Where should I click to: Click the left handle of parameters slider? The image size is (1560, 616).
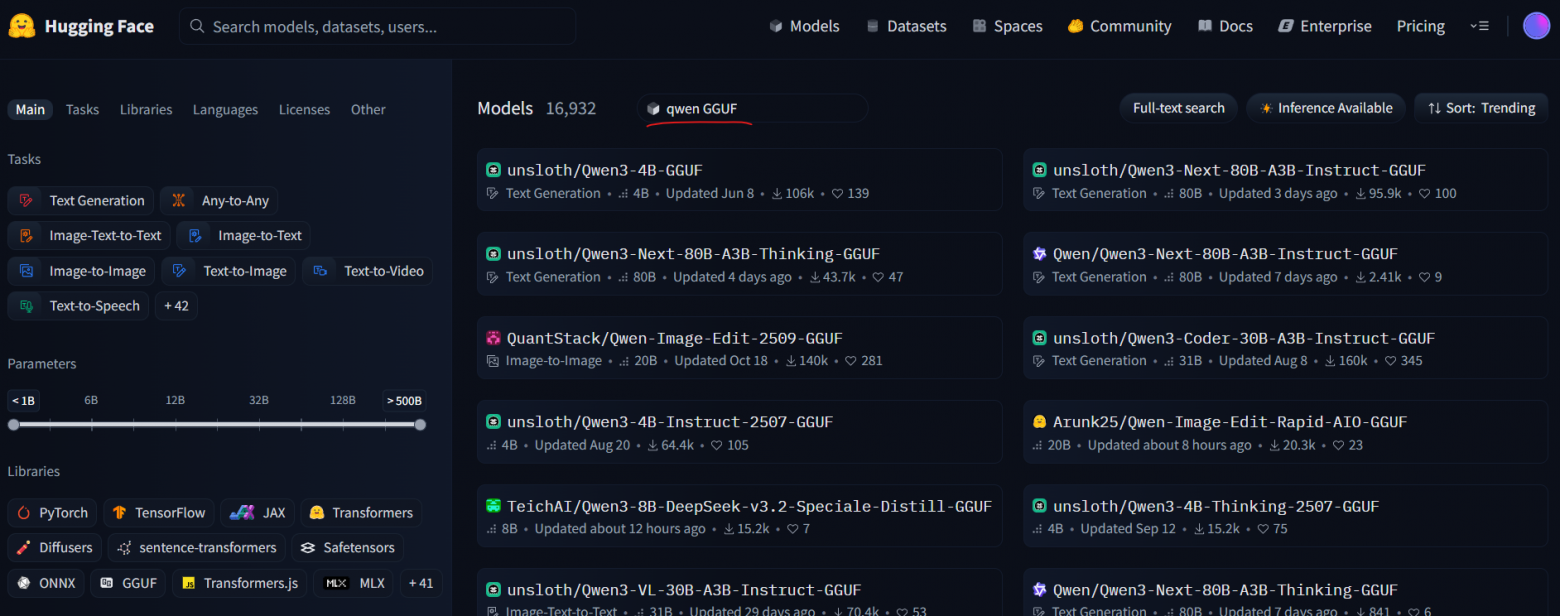pos(13,424)
